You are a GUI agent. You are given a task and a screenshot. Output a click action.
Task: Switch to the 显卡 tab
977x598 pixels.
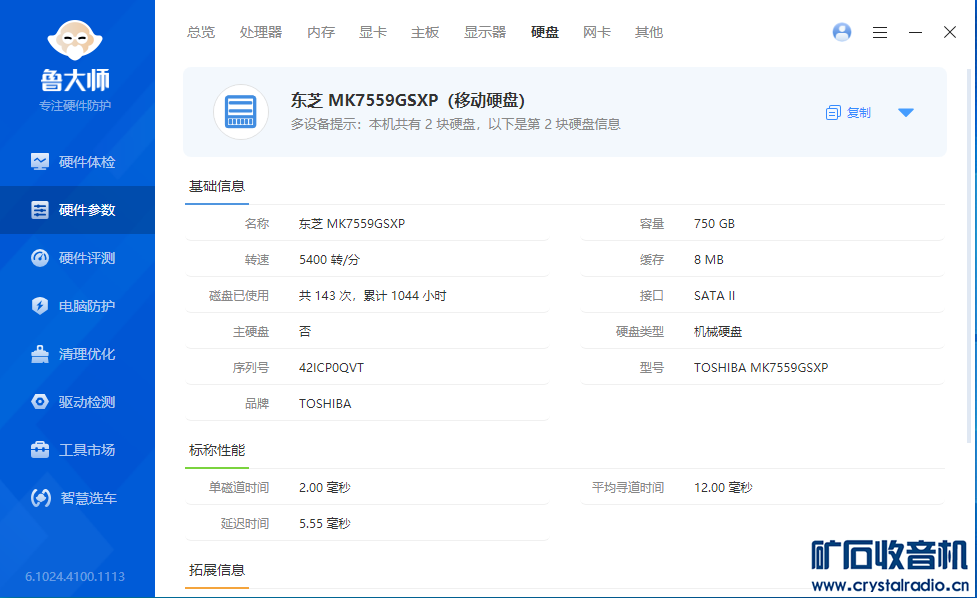pos(373,32)
